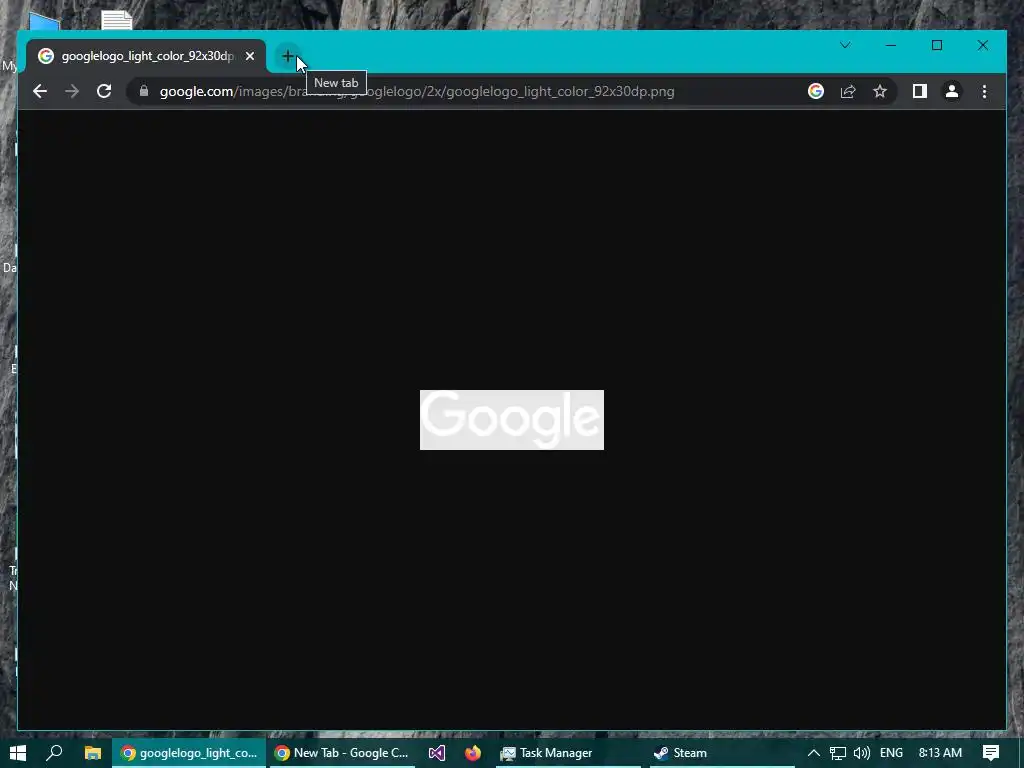Open the Chrome profile menu
The height and width of the screenshot is (768, 1024).
point(952,91)
